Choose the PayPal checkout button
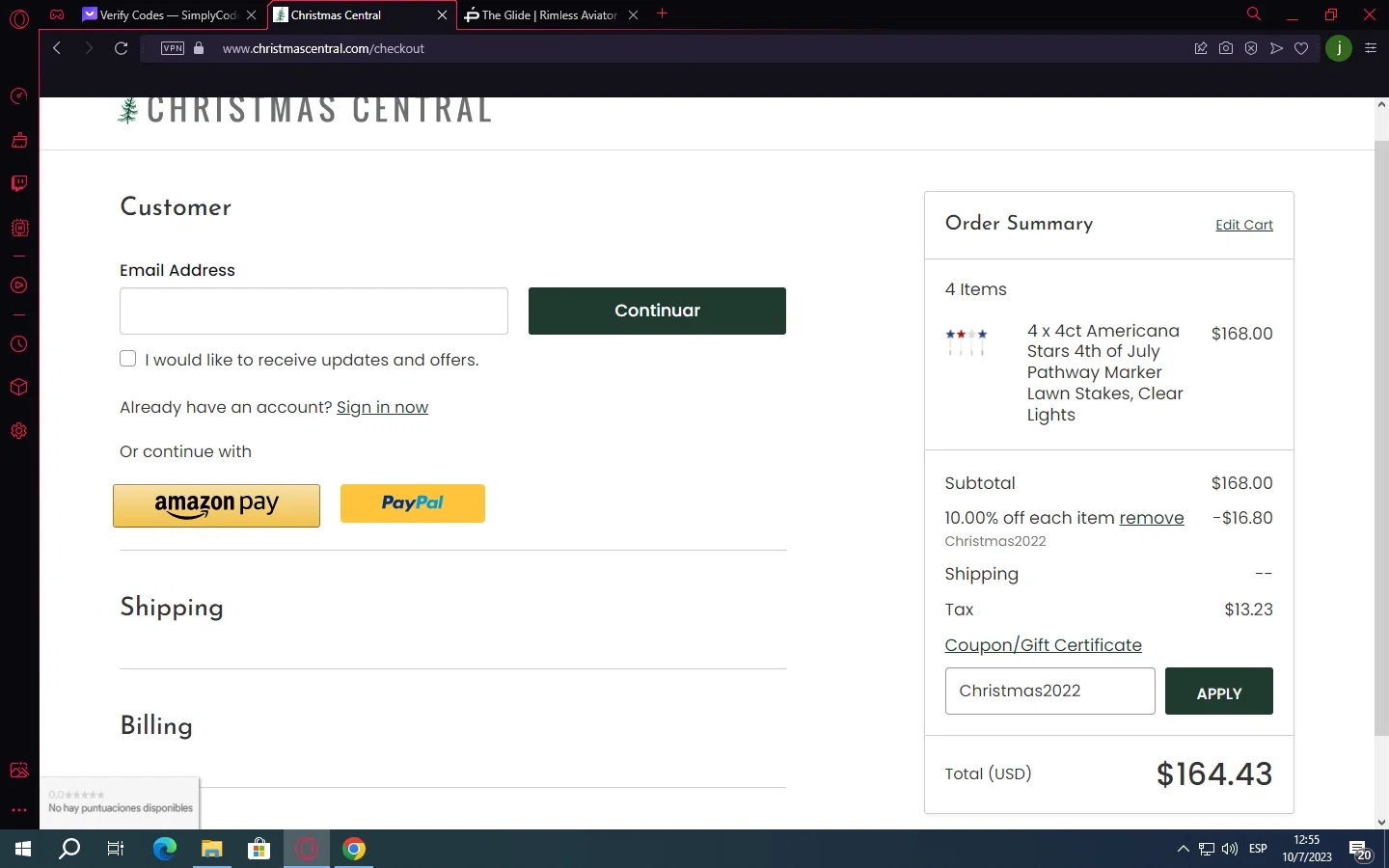1389x868 pixels. click(x=413, y=503)
